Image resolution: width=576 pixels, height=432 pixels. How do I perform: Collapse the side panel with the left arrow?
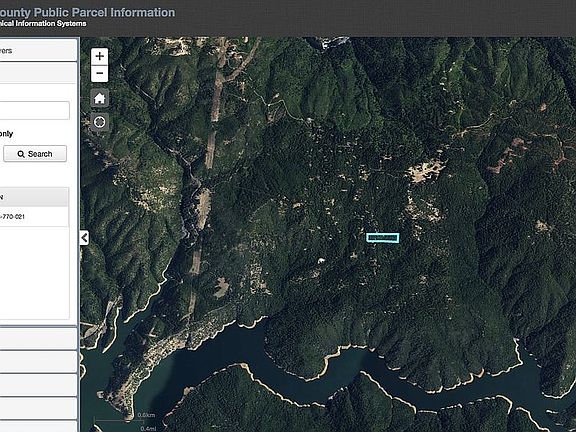[x=84, y=238]
